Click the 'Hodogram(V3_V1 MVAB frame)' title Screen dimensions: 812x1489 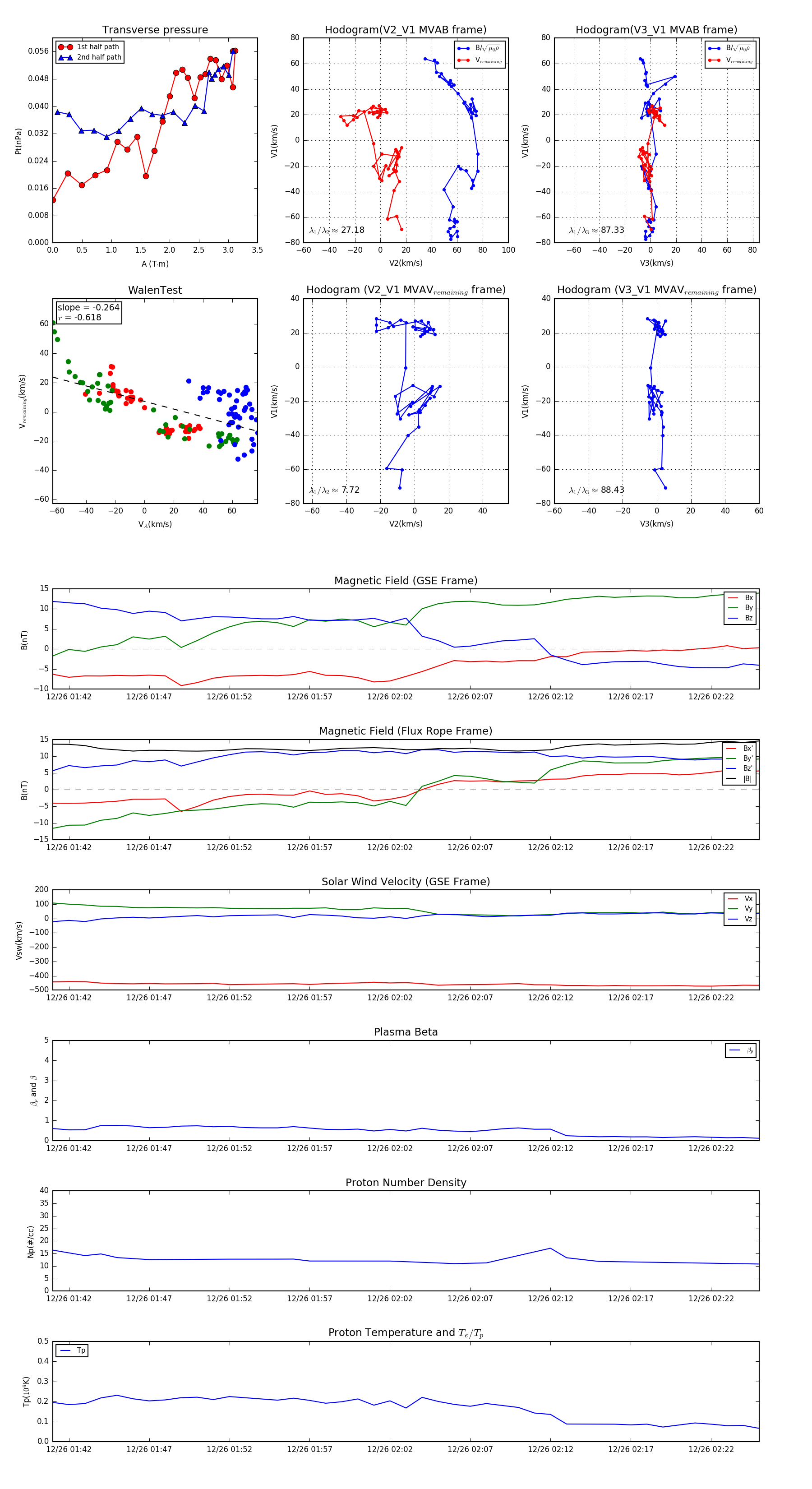pyautogui.click(x=656, y=30)
